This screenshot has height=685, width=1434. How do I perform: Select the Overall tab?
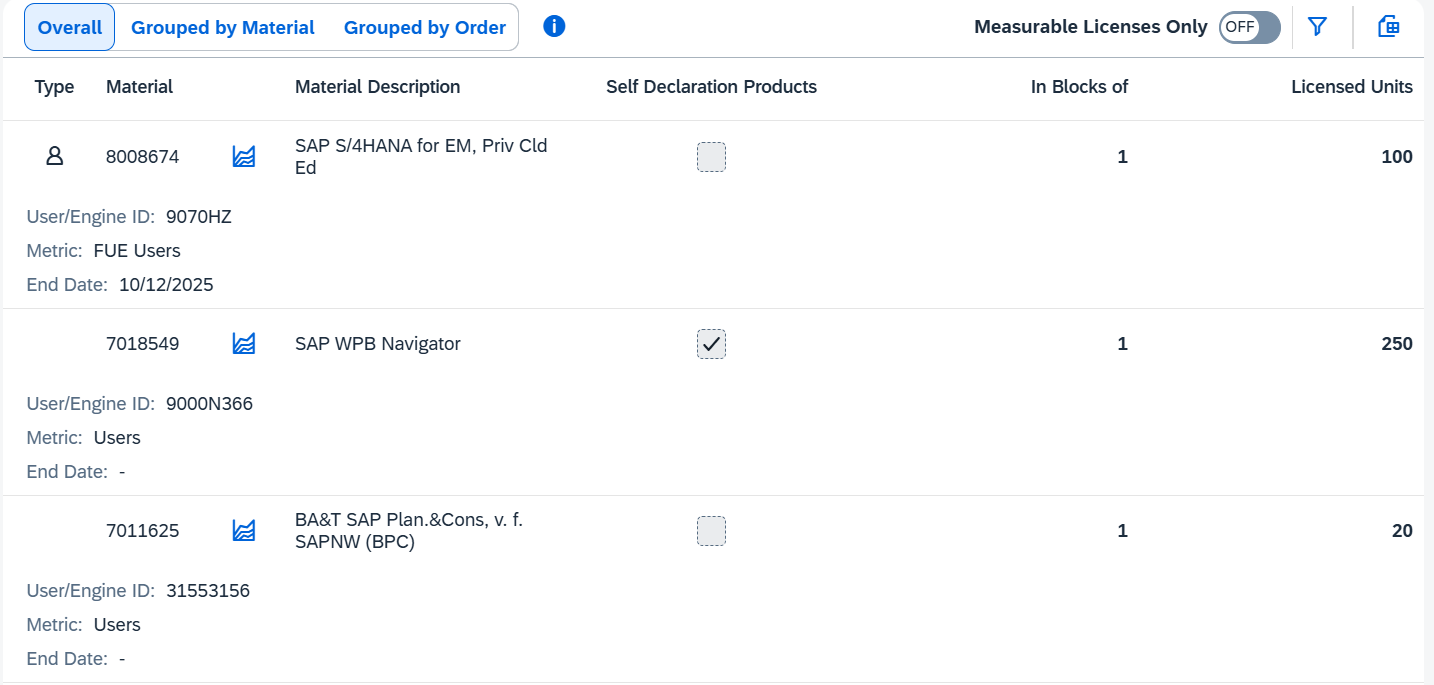click(x=70, y=28)
